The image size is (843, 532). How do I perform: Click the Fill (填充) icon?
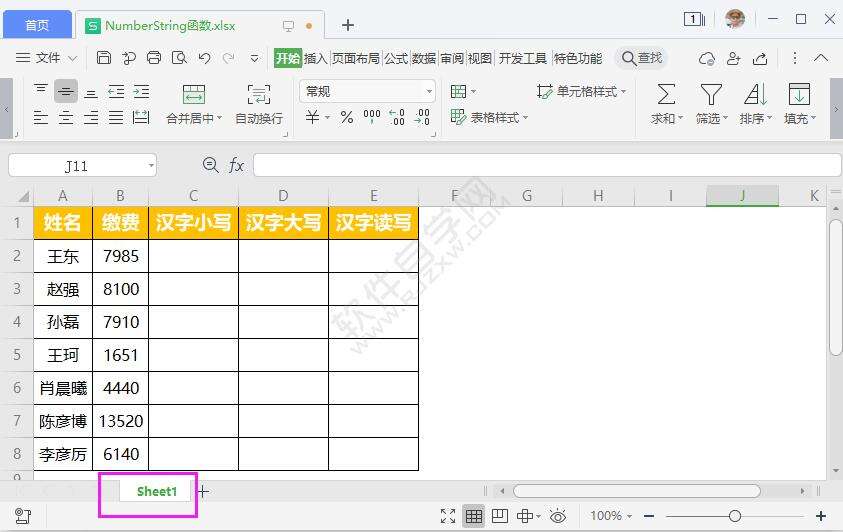point(799,95)
